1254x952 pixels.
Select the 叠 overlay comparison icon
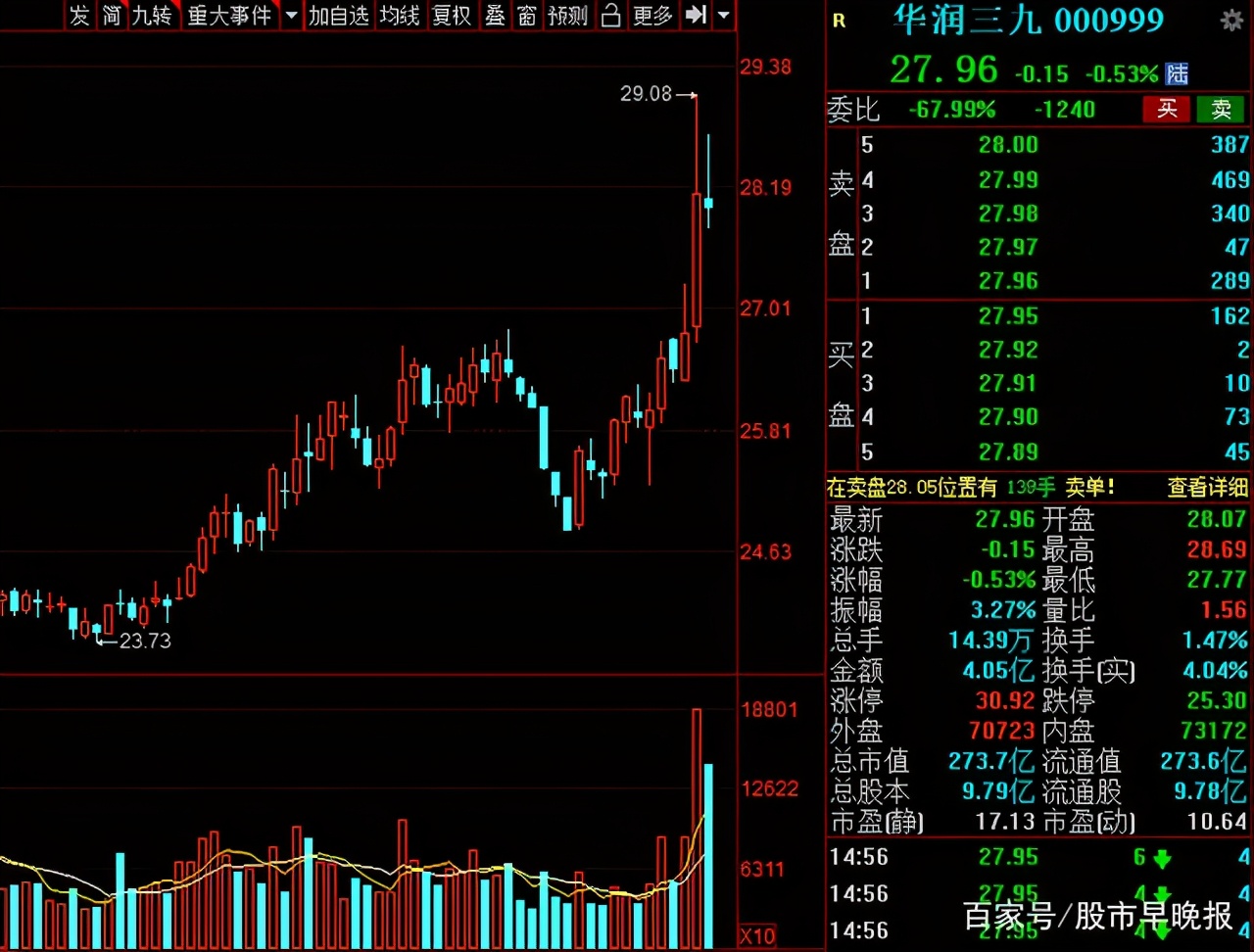point(495,16)
